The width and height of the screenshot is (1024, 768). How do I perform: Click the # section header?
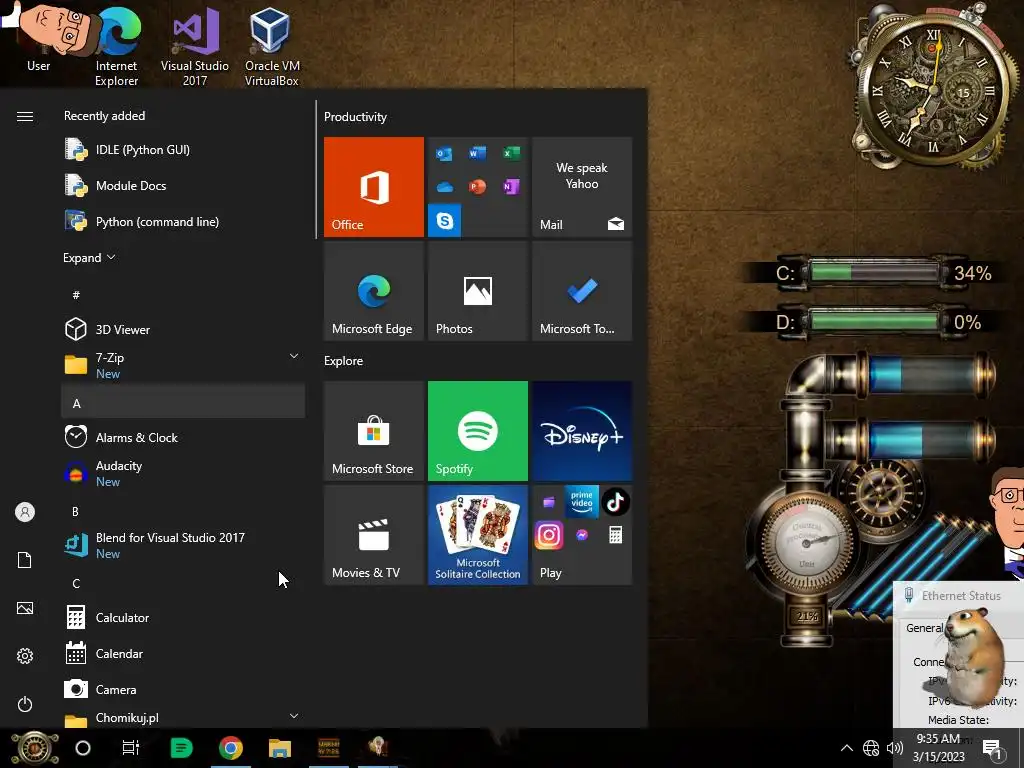click(x=76, y=295)
